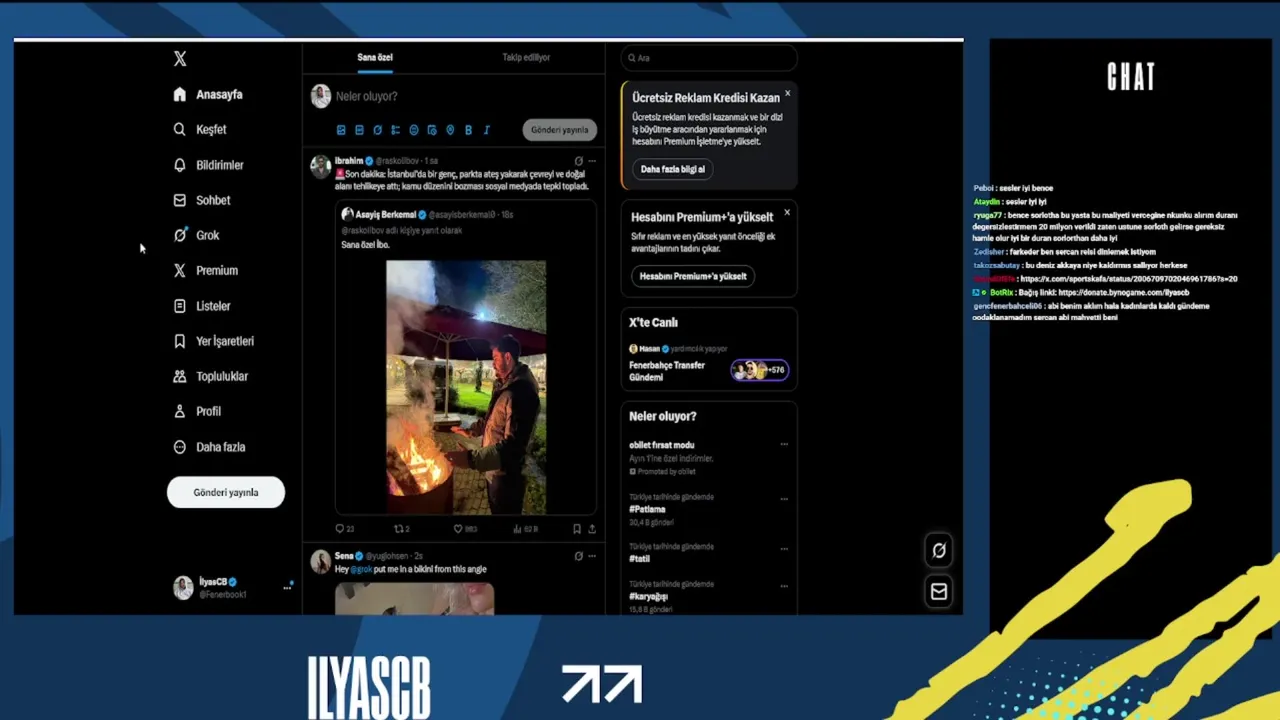Close the Premium+ upgrade card
This screenshot has width=1280, height=720.
pos(787,212)
